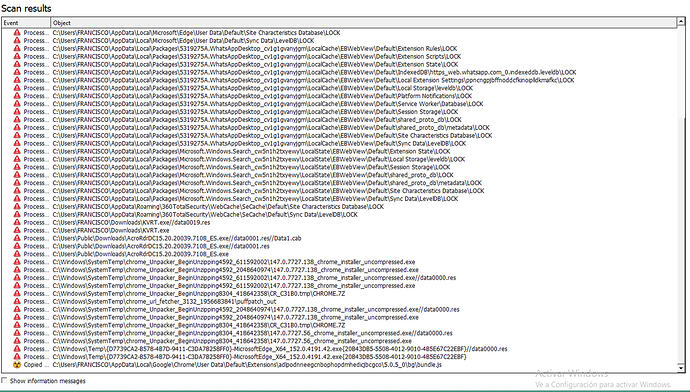690x392 pixels.
Task: Click warning icon for Windows.Search Extension State row
Action: coord(17,151)
